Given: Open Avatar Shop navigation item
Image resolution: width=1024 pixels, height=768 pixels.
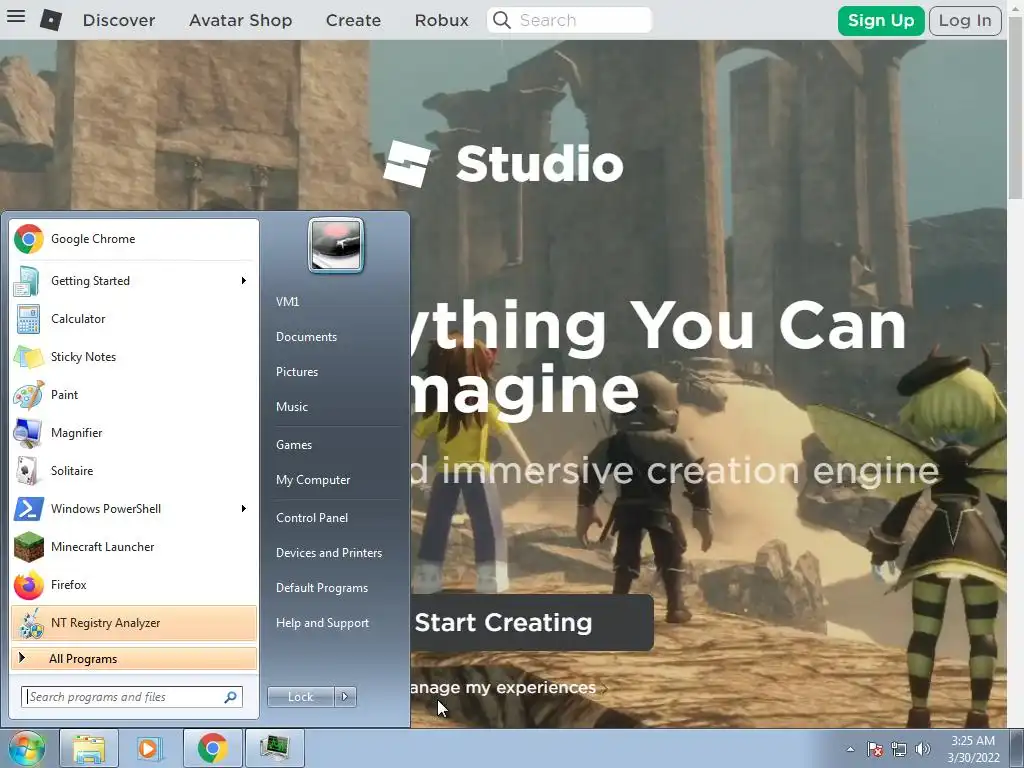Looking at the screenshot, I should coord(240,20).
